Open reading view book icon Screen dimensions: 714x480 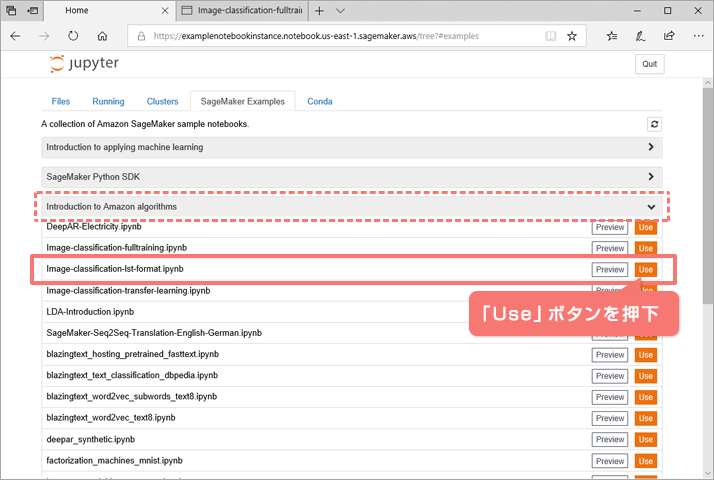[x=551, y=36]
